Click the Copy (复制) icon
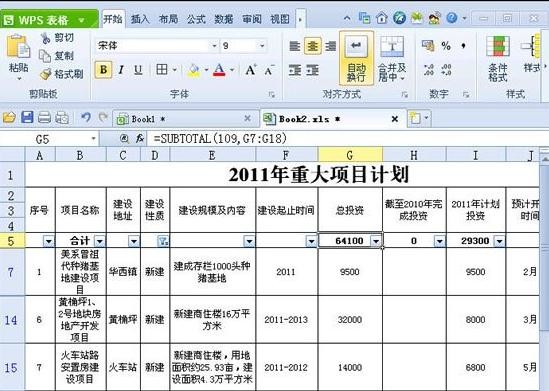The height and width of the screenshot is (391, 549). 45,56
